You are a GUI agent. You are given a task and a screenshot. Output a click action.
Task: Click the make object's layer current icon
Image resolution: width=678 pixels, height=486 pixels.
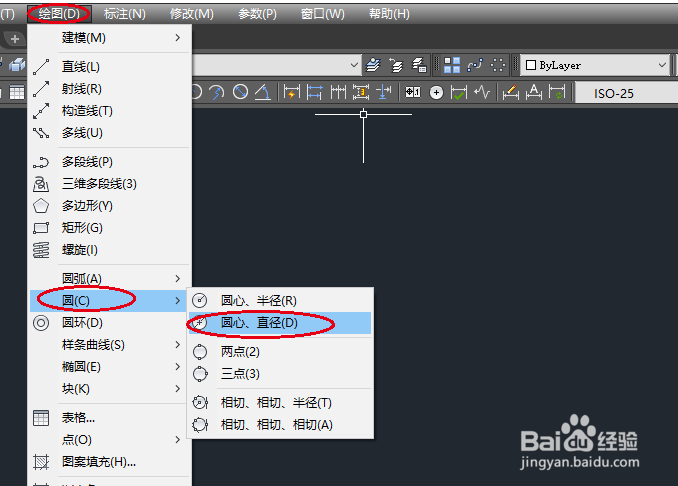click(x=373, y=65)
